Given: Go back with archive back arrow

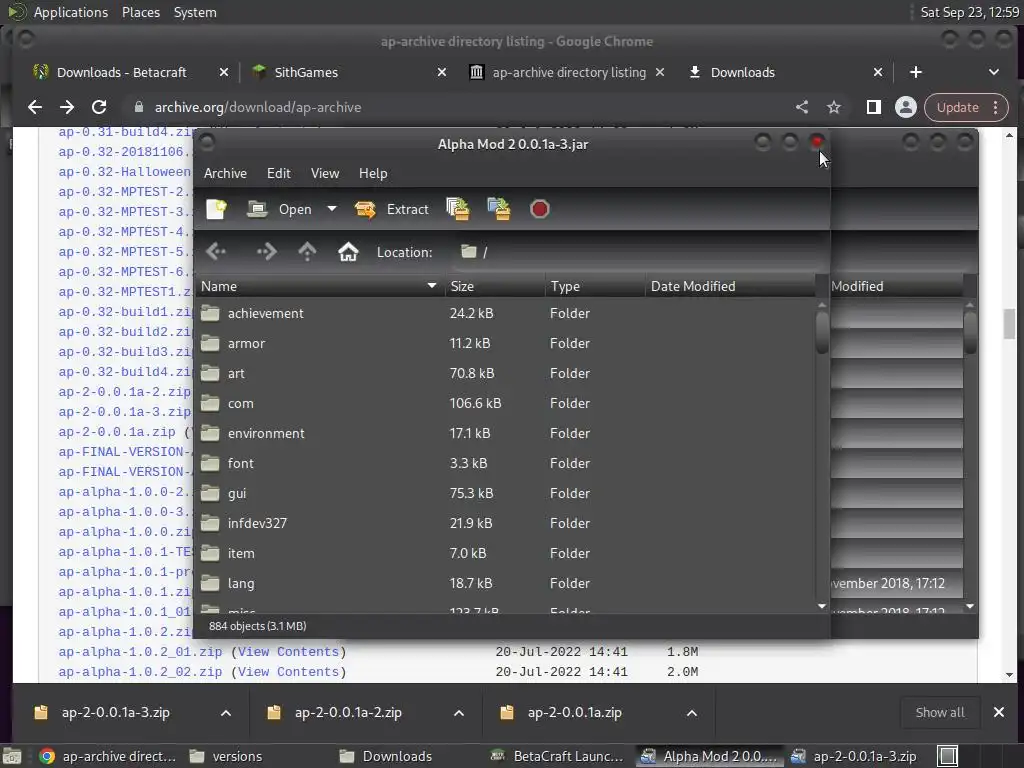Looking at the screenshot, I should coord(216,251).
